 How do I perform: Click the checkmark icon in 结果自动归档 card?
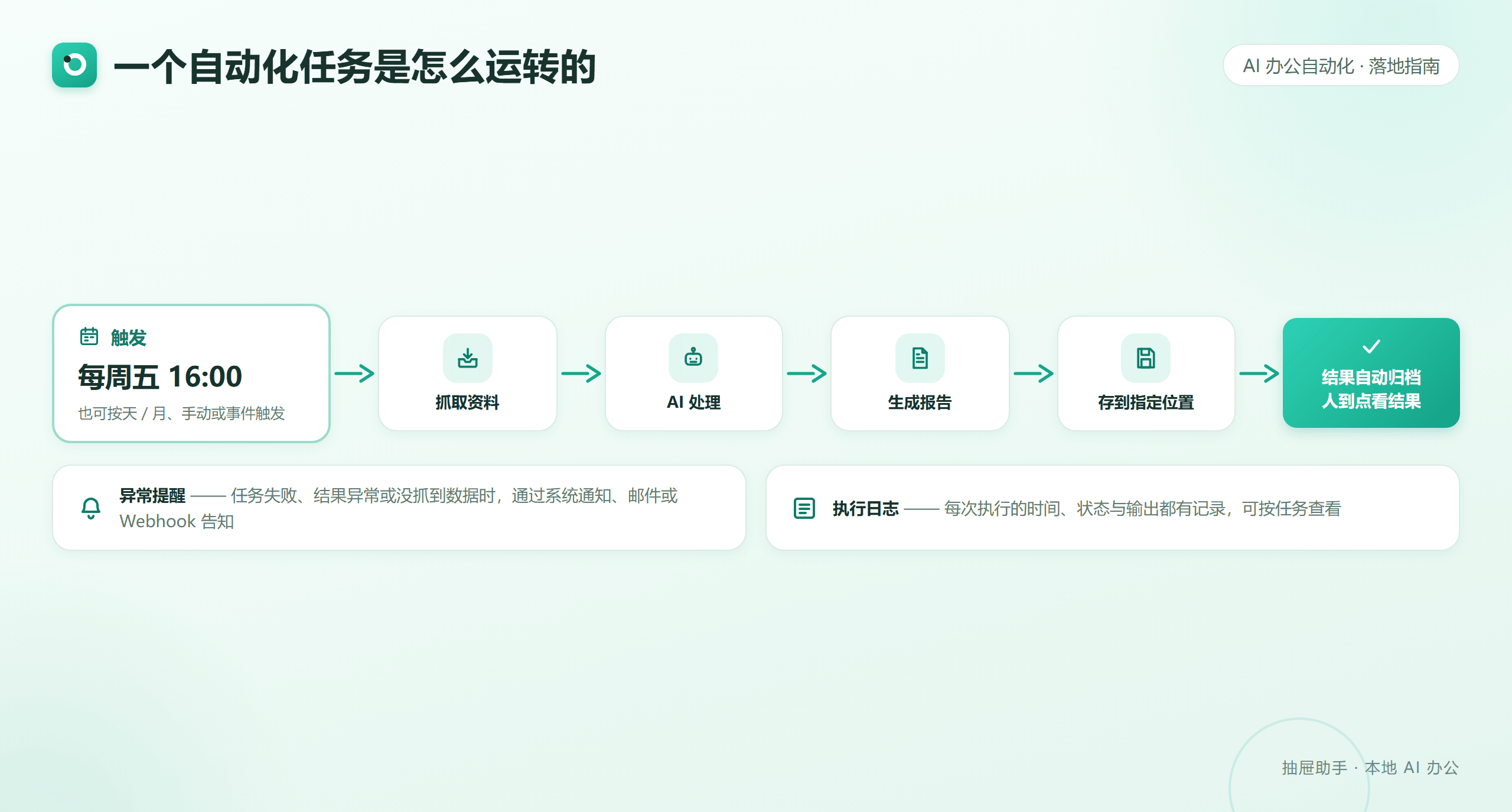coord(1371,346)
